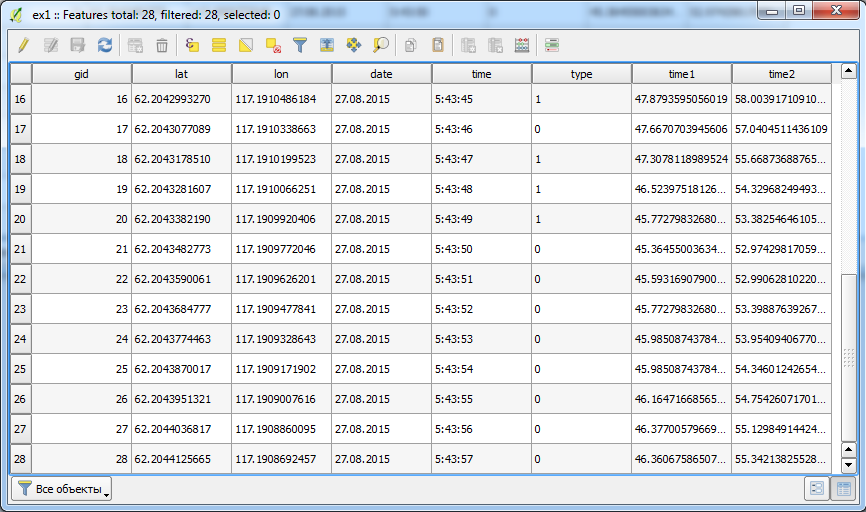Open select features by expression

(192, 45)
